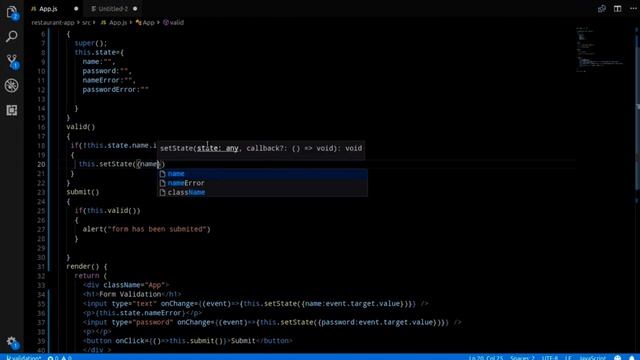Click src folder in the breadcrumb

pyautogui.click(x=86, y=22)
